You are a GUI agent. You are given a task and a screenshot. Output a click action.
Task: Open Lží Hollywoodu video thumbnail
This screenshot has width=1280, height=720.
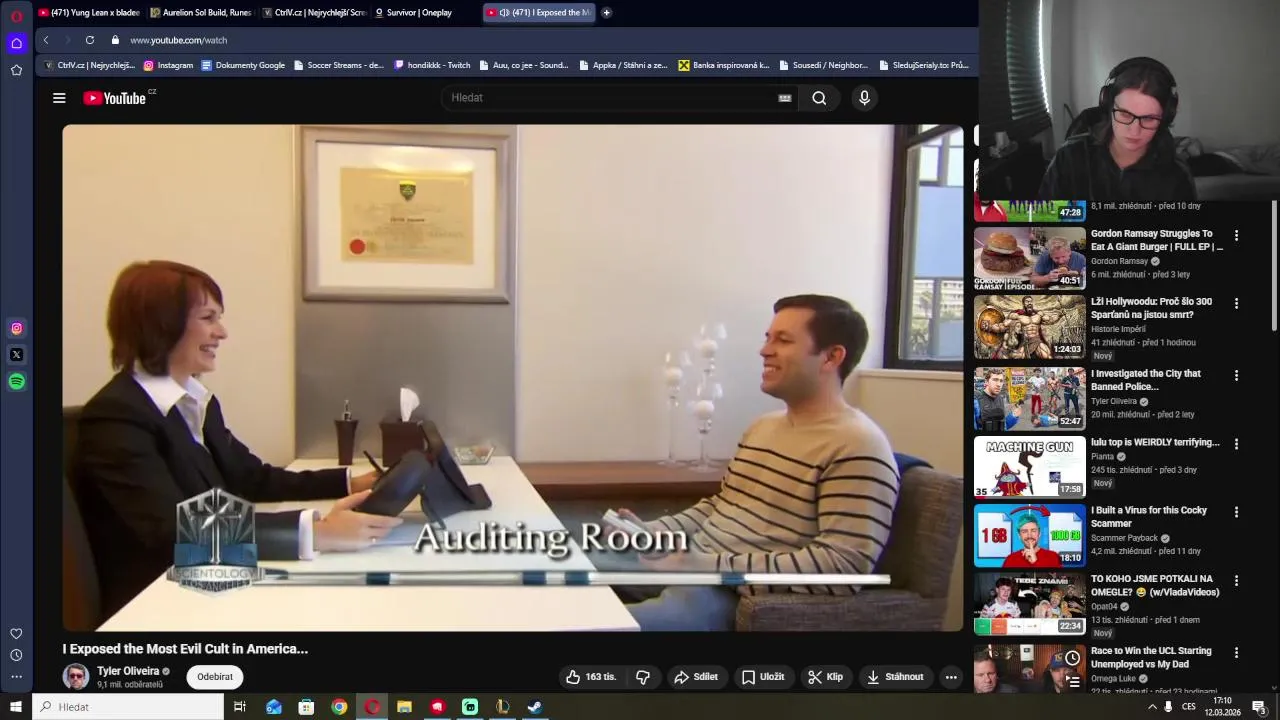click(1030, 327)
